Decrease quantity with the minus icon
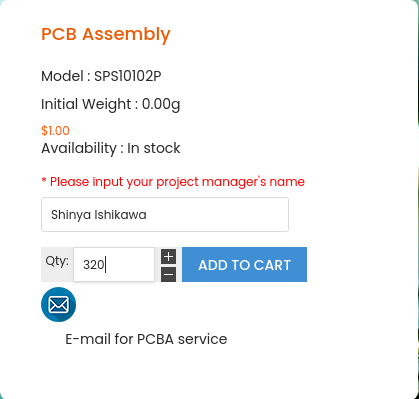Viewport: 419px width, 399px height. [168, 275]
